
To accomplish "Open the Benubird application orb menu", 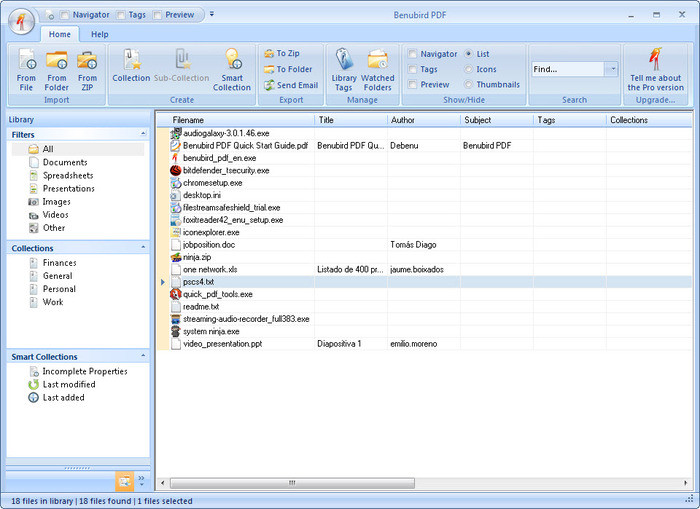I will (x=21, y=21).
